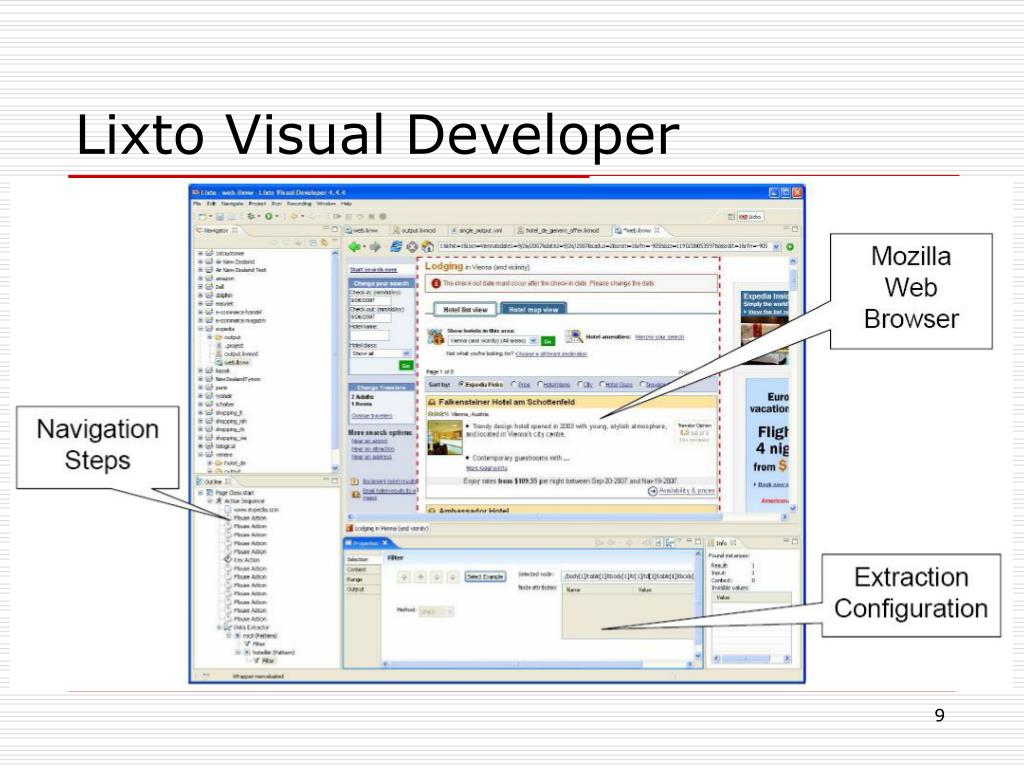Click the Availability & prices arrow icon
The image size is (1024, 768).
pyautogui.click(x=652, y=491)
